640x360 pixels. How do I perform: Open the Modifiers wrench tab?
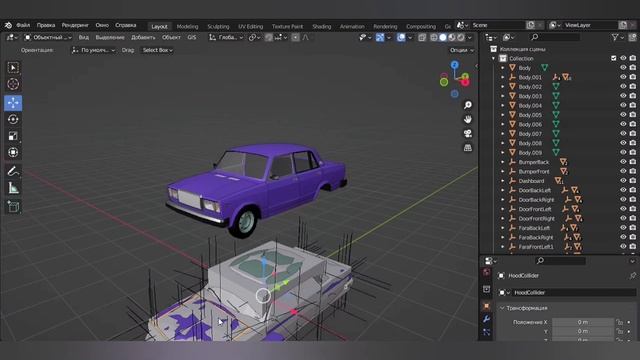point(487,319)
